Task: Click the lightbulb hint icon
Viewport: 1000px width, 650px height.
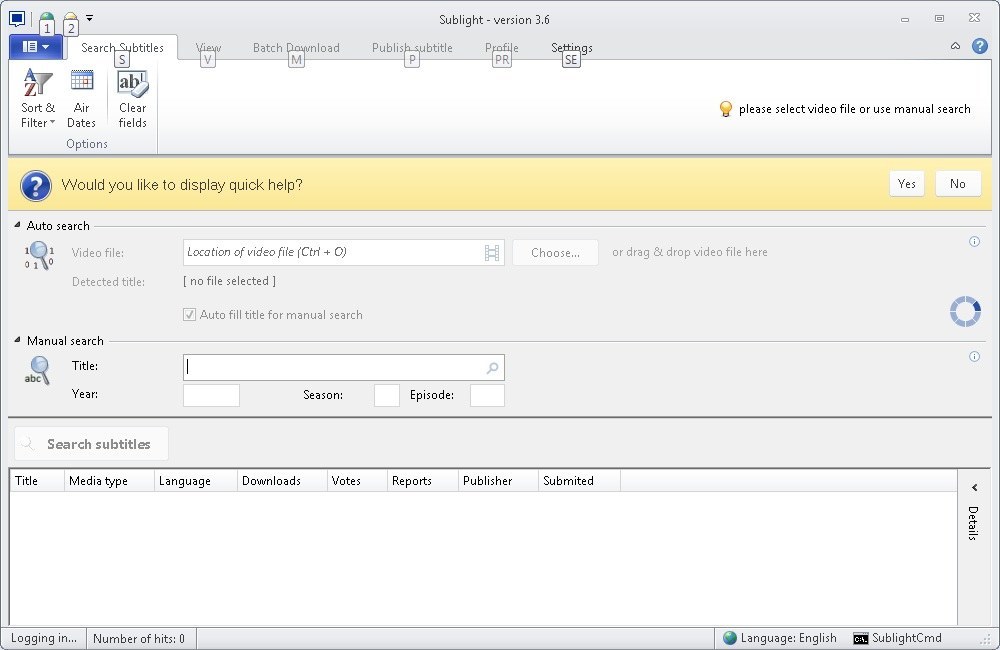Action: (726, 109)
